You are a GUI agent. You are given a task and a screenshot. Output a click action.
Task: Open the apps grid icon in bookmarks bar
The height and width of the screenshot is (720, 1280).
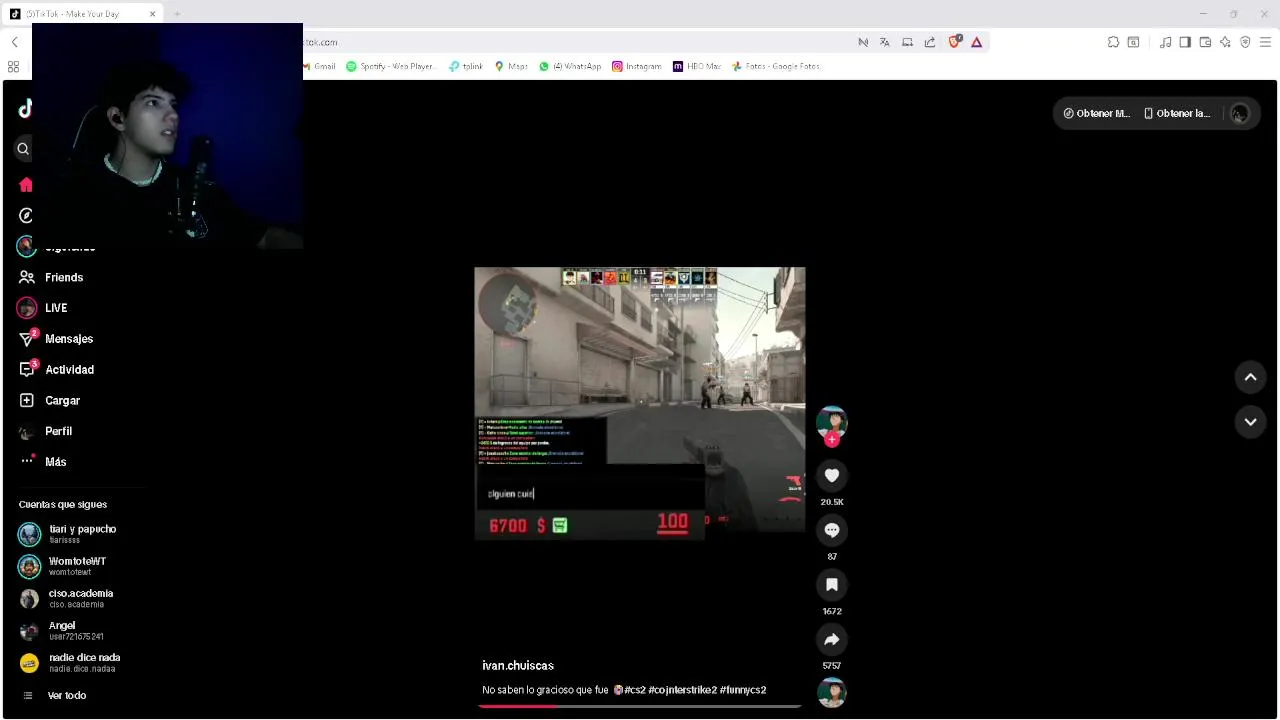point(13,67)
